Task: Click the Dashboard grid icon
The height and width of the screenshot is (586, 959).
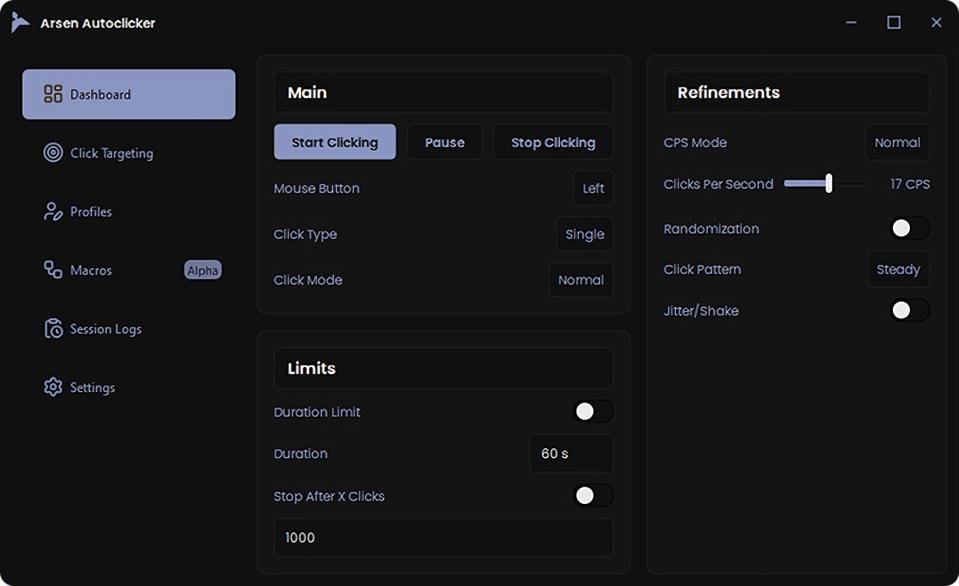Action: (x=53, y=94)
